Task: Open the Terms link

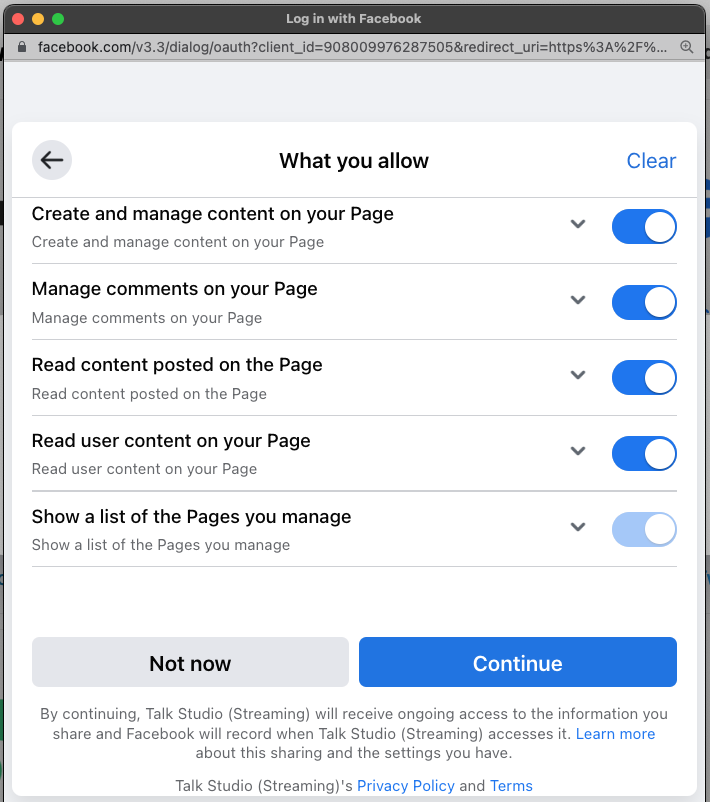Action: point(511,786)
